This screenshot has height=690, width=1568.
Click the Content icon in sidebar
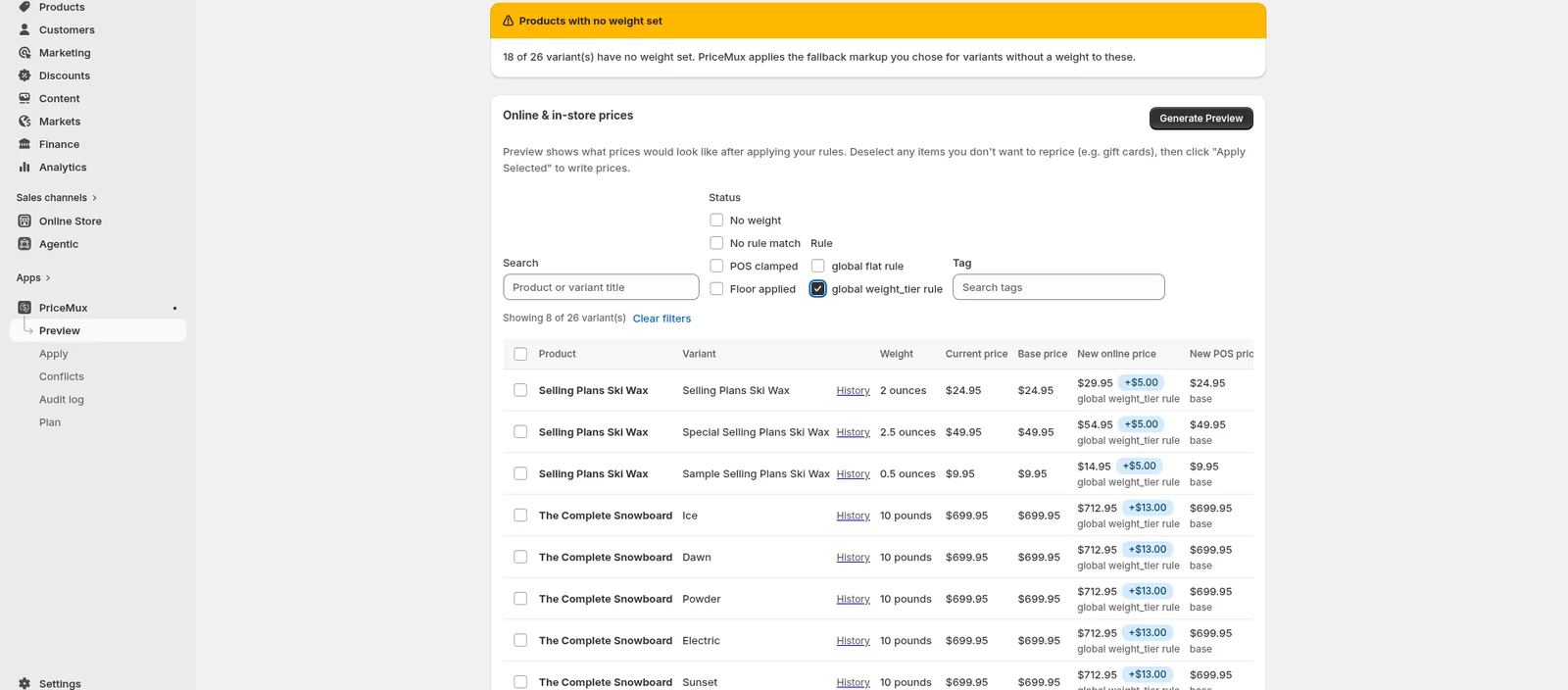point(24,98)
